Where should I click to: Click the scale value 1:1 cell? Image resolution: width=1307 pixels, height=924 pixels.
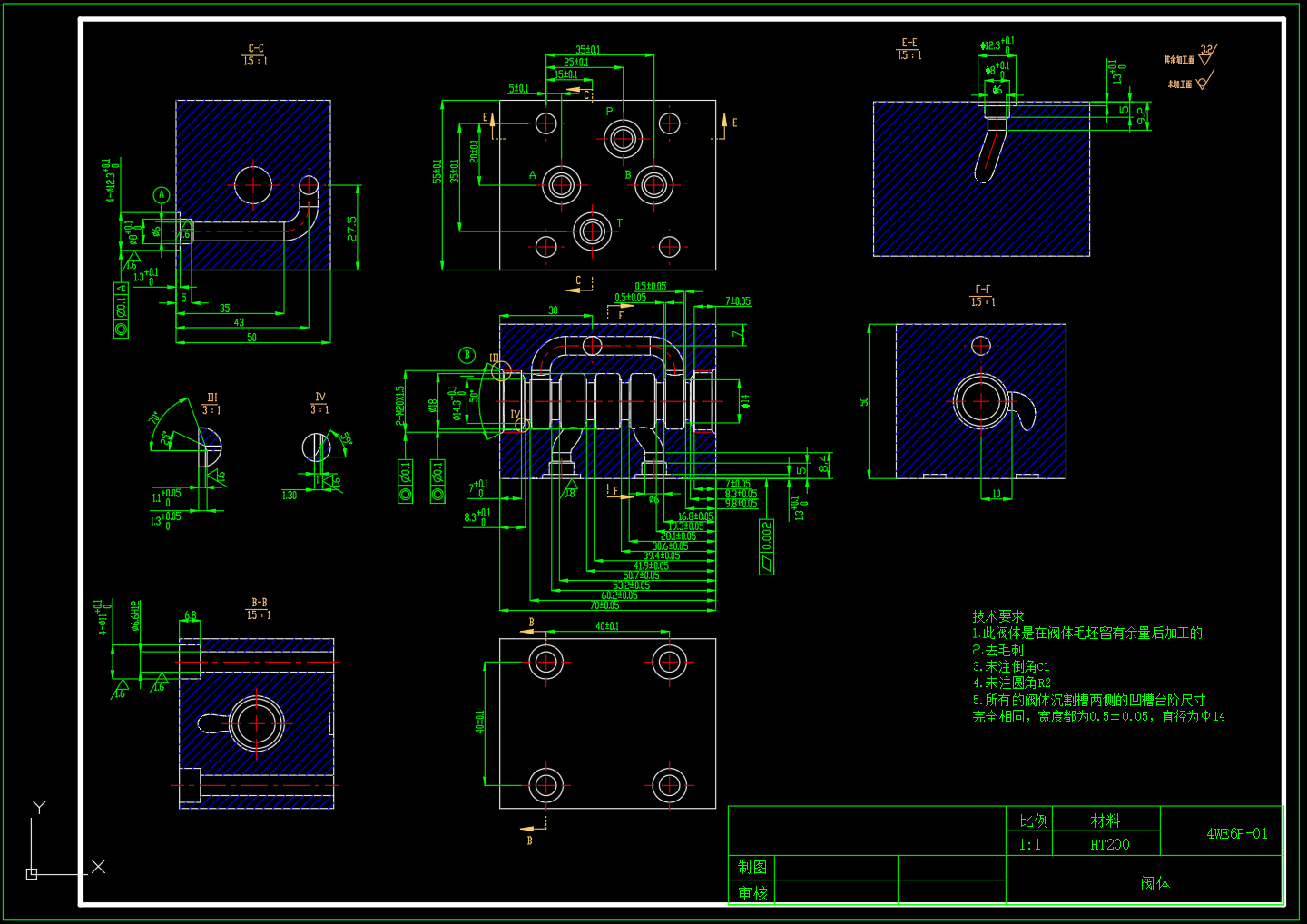(1029, 845)
